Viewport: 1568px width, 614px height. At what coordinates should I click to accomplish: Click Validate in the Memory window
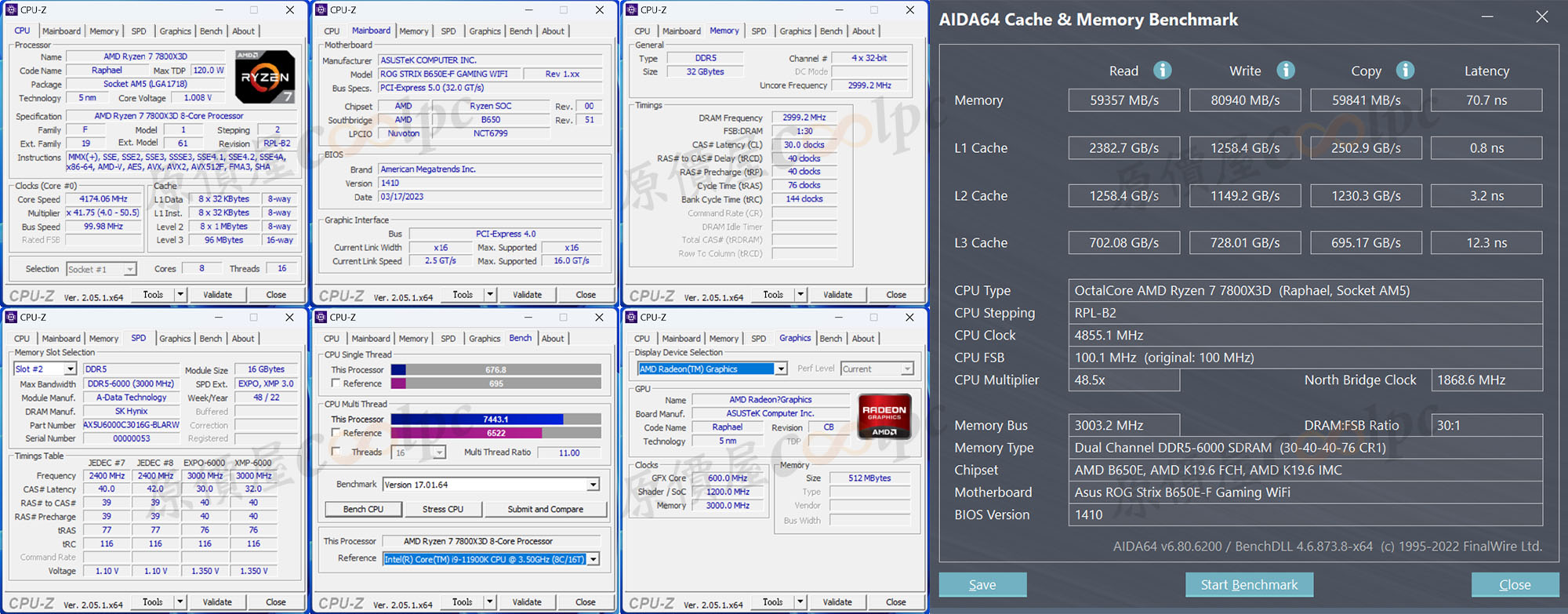tap(837, 295)
